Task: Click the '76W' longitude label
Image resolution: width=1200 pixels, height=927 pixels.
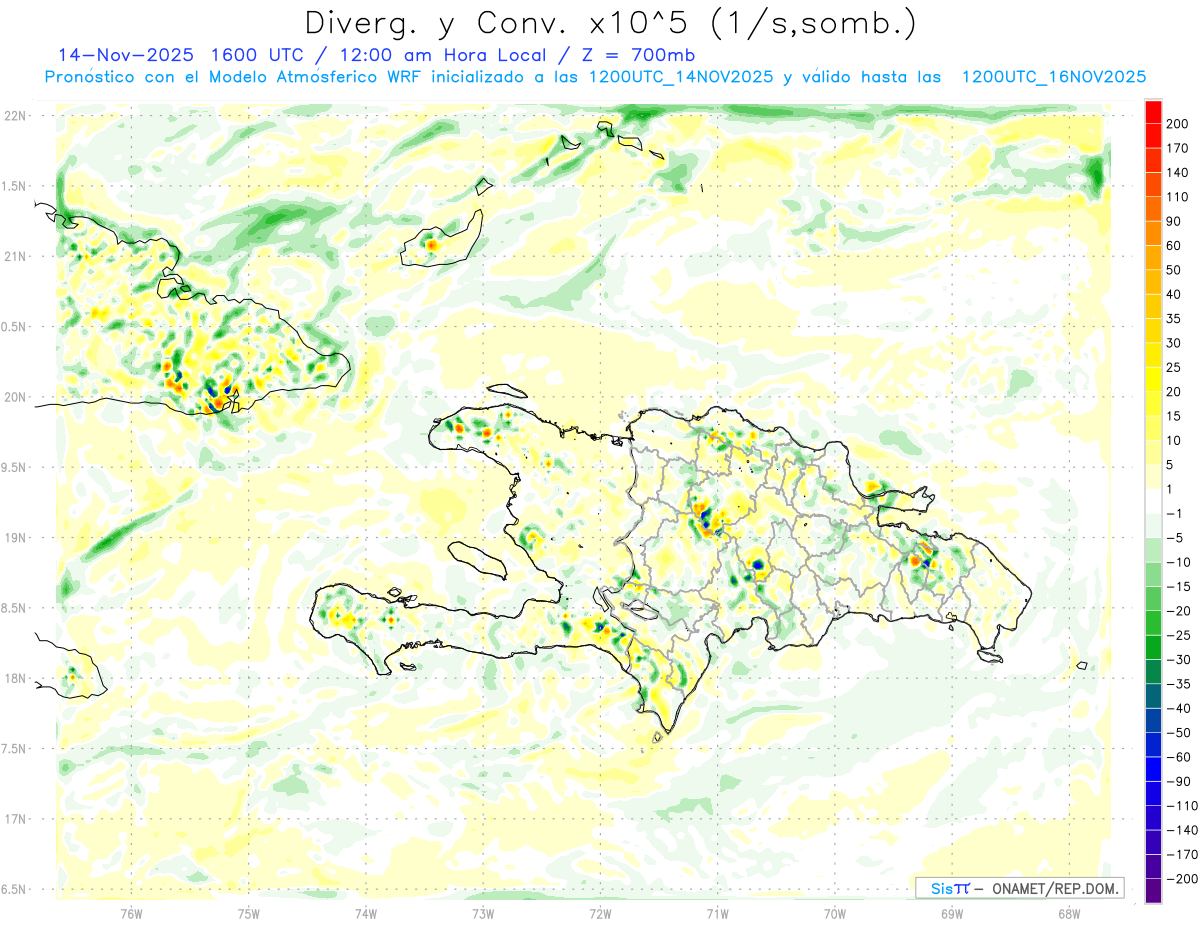Action: [x=131, y=914]
